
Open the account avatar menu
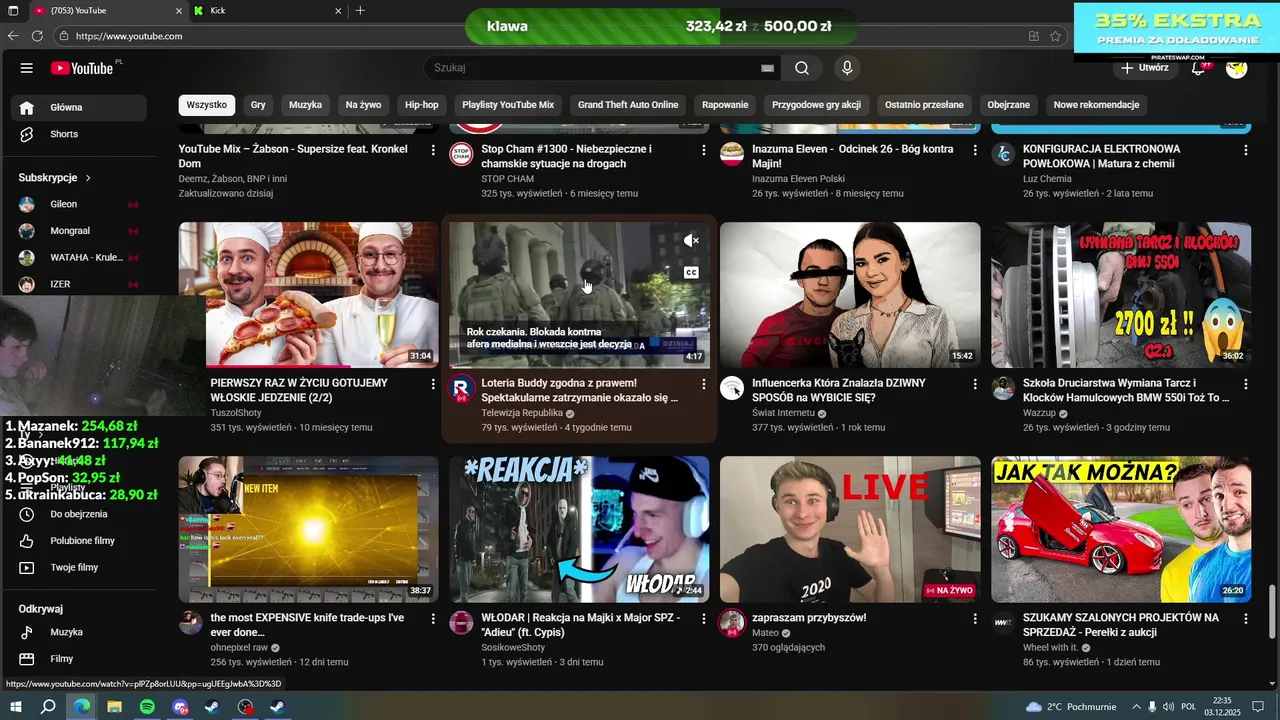(1237, 68)
